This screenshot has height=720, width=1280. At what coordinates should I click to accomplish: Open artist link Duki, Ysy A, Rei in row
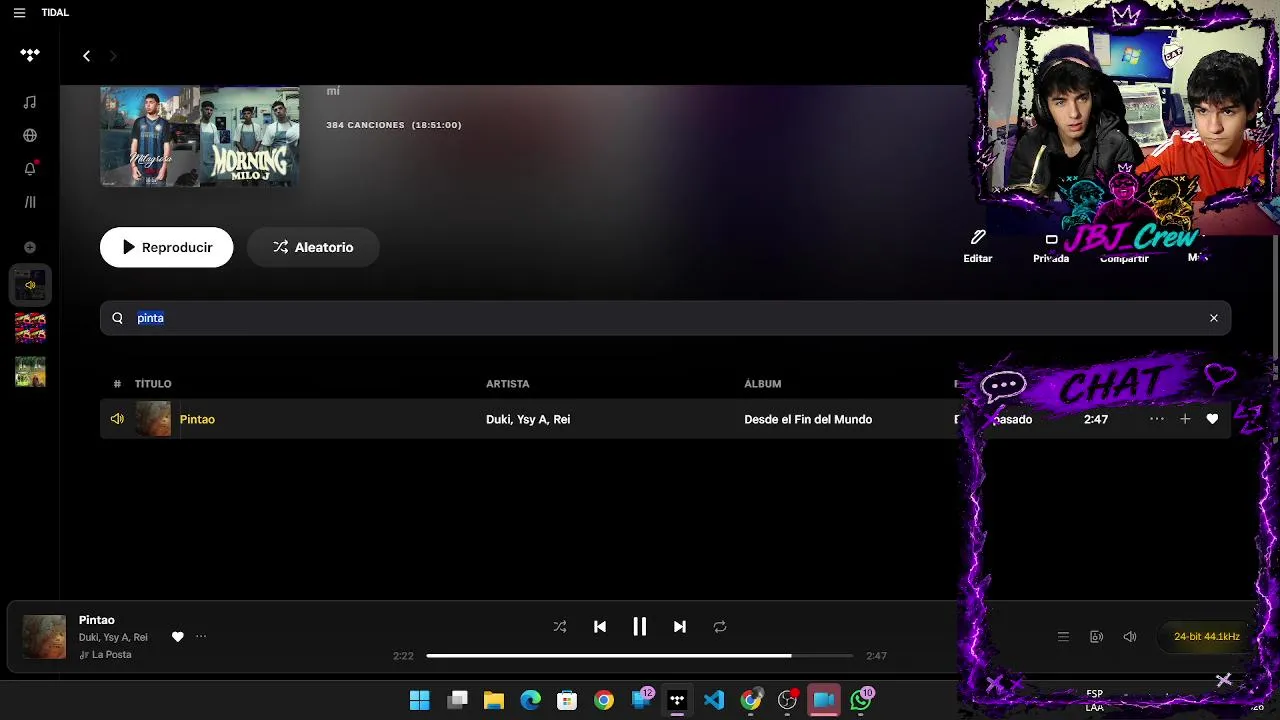pyautogui.click(x=528, y=419)
